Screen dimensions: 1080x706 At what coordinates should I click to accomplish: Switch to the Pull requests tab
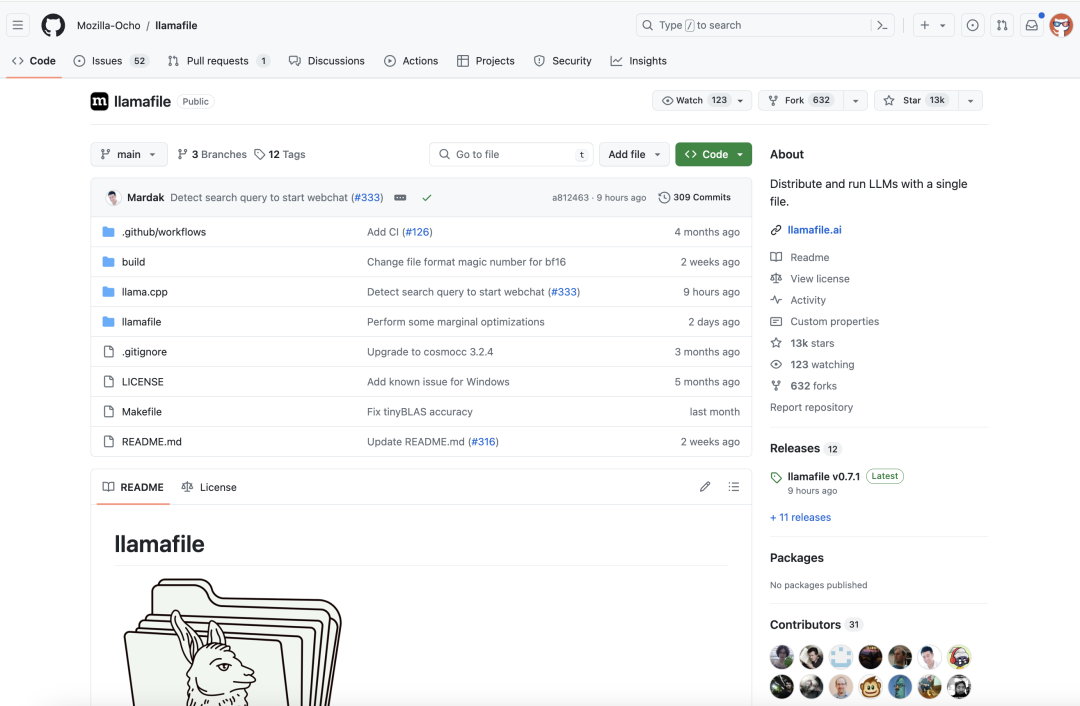coord(218,61)
